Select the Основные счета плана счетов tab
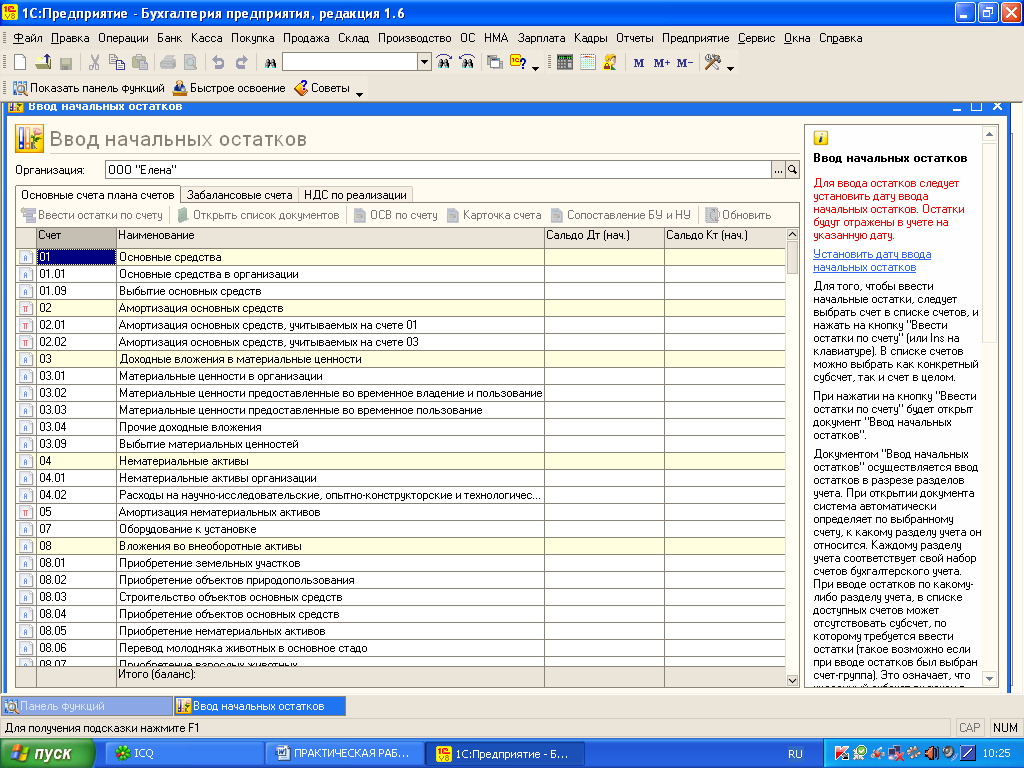 coord(97,195)
